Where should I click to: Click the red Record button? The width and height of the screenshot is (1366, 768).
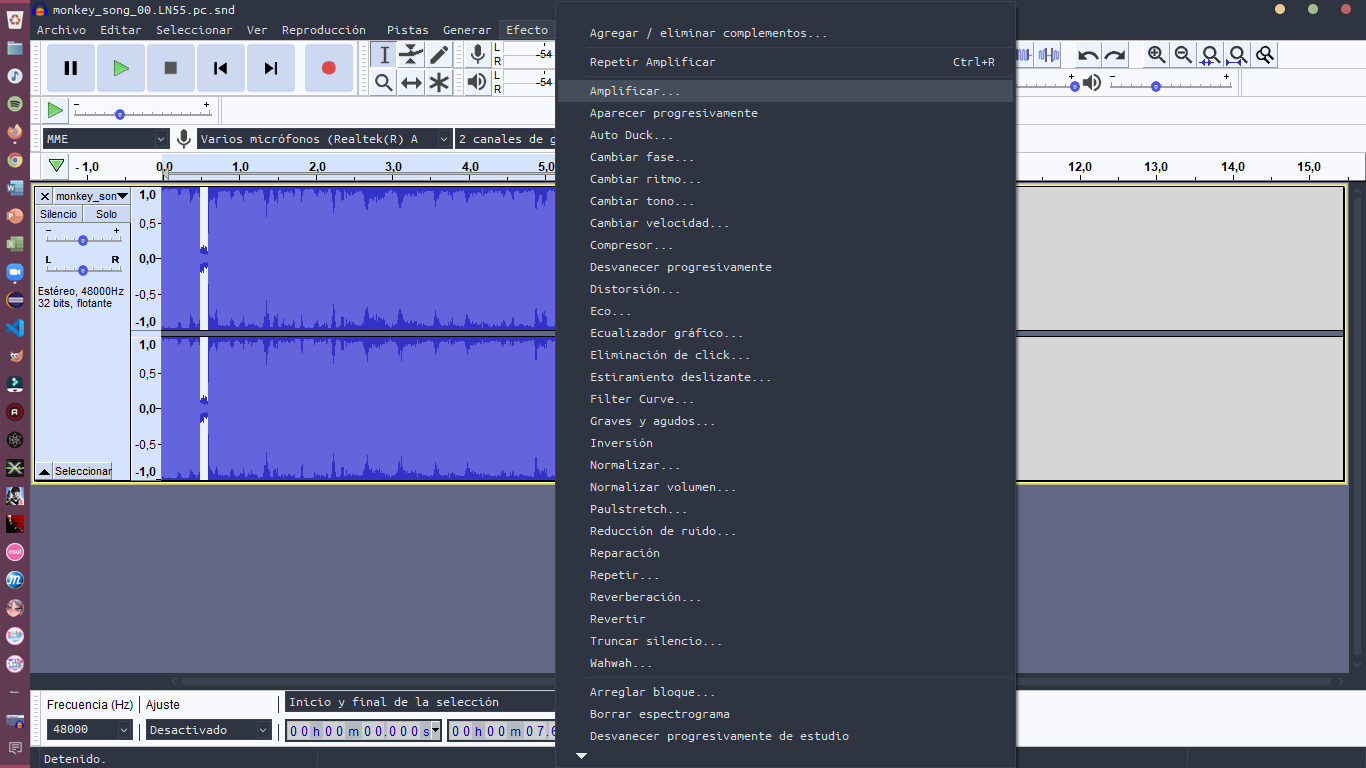[329, 68]
